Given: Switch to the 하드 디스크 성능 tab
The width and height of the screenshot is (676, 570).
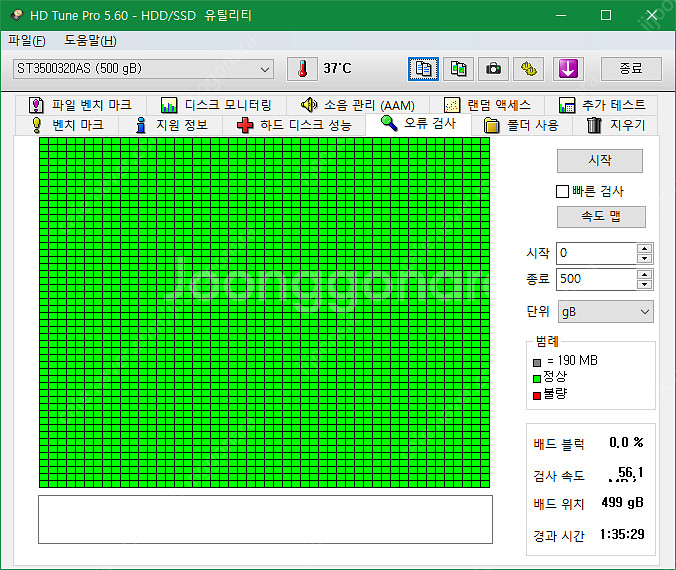Looking at the screenshot, I should point(294,125).
